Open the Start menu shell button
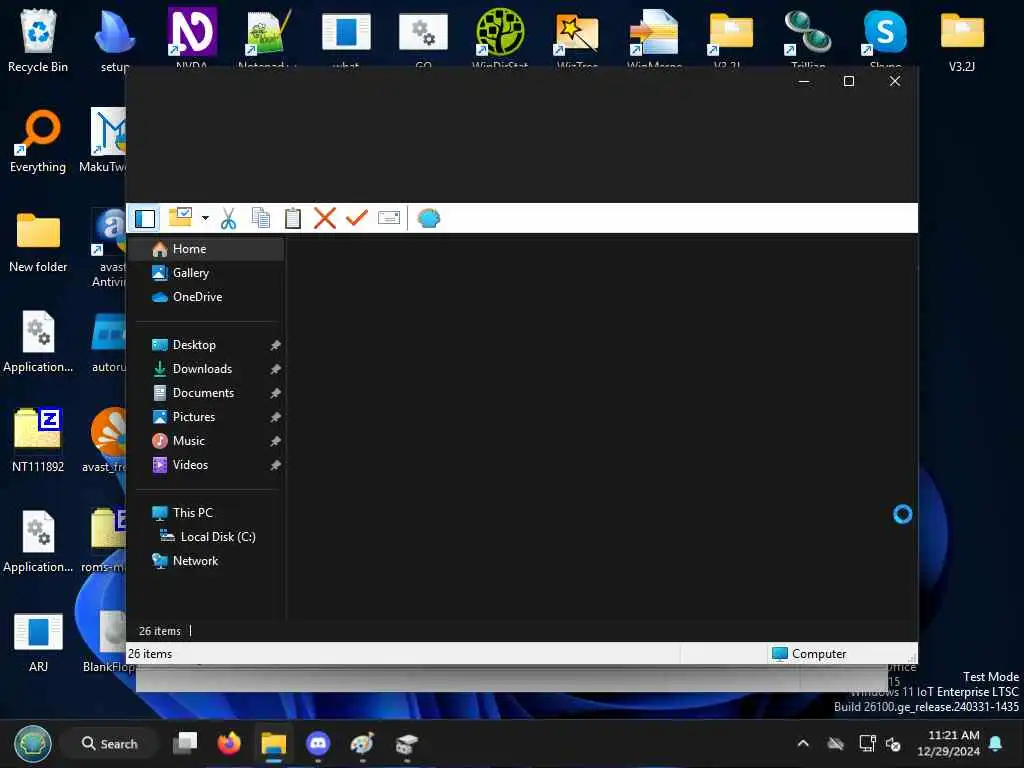 33,743
